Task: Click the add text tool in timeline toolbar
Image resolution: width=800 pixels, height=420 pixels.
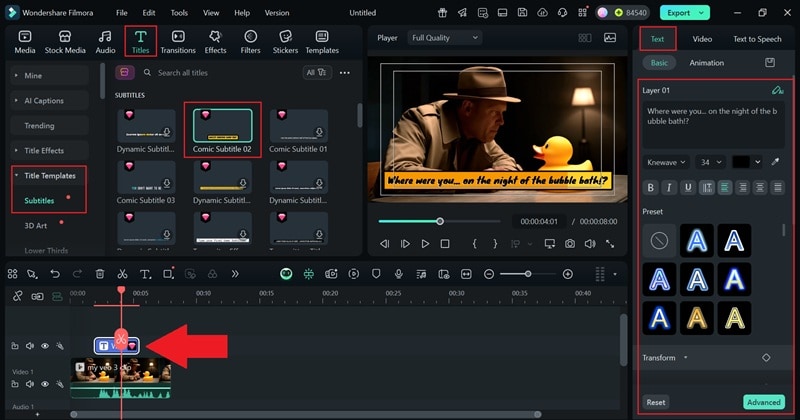Action: click(145, 274)
